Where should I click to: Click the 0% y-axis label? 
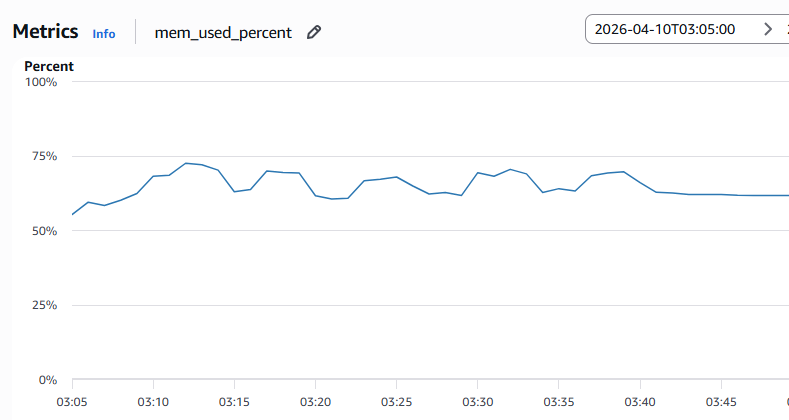tap(48, 380)
